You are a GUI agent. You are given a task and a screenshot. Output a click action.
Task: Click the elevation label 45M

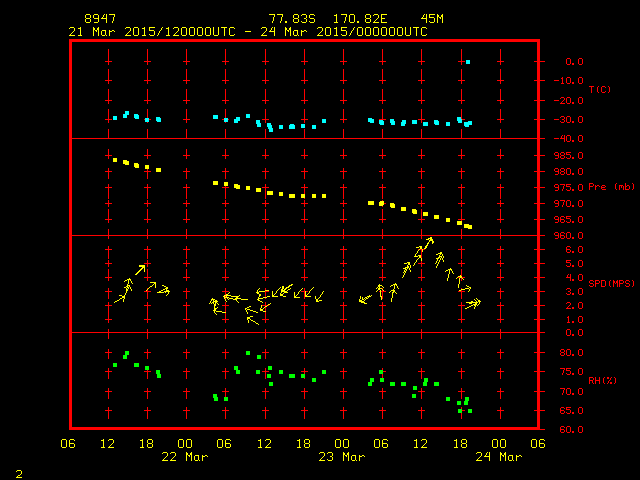click(x=434, y=19)
